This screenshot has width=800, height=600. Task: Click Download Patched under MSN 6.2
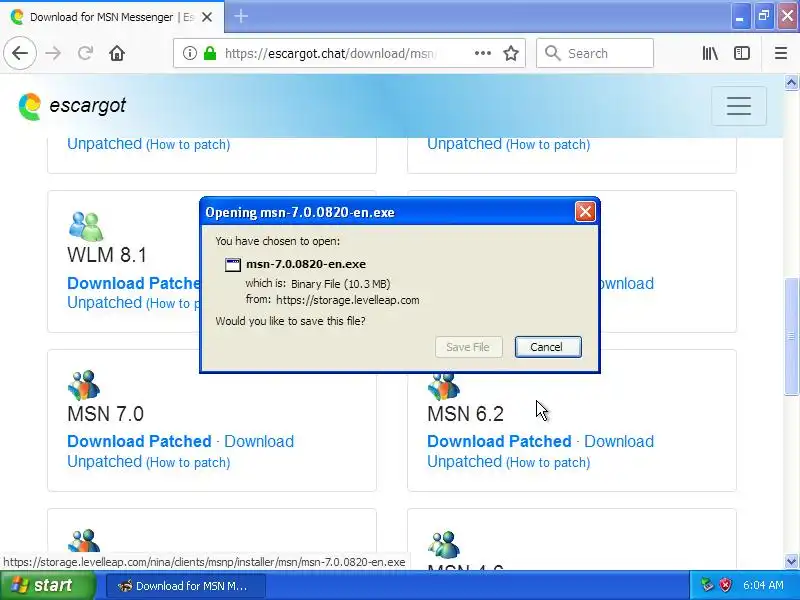click(x=499, y=441)
